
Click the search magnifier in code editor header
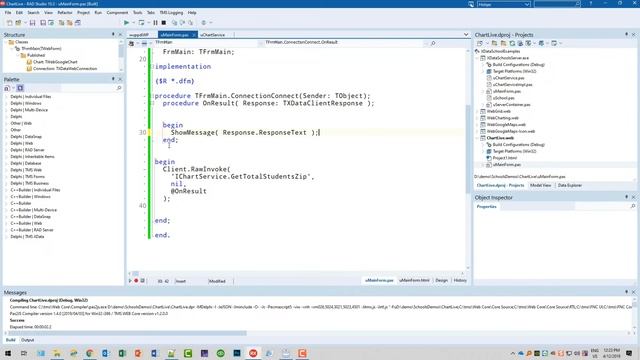click(433, 43)
